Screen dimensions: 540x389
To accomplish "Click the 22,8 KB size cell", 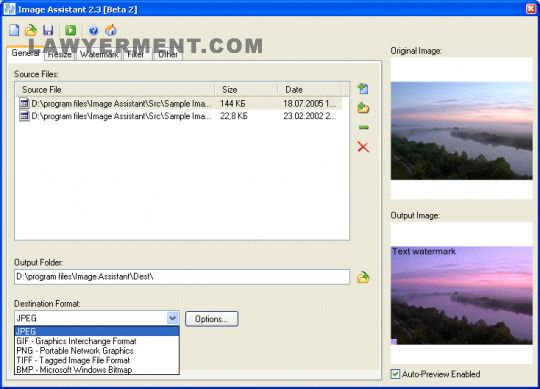I will (x=233, y=116).
